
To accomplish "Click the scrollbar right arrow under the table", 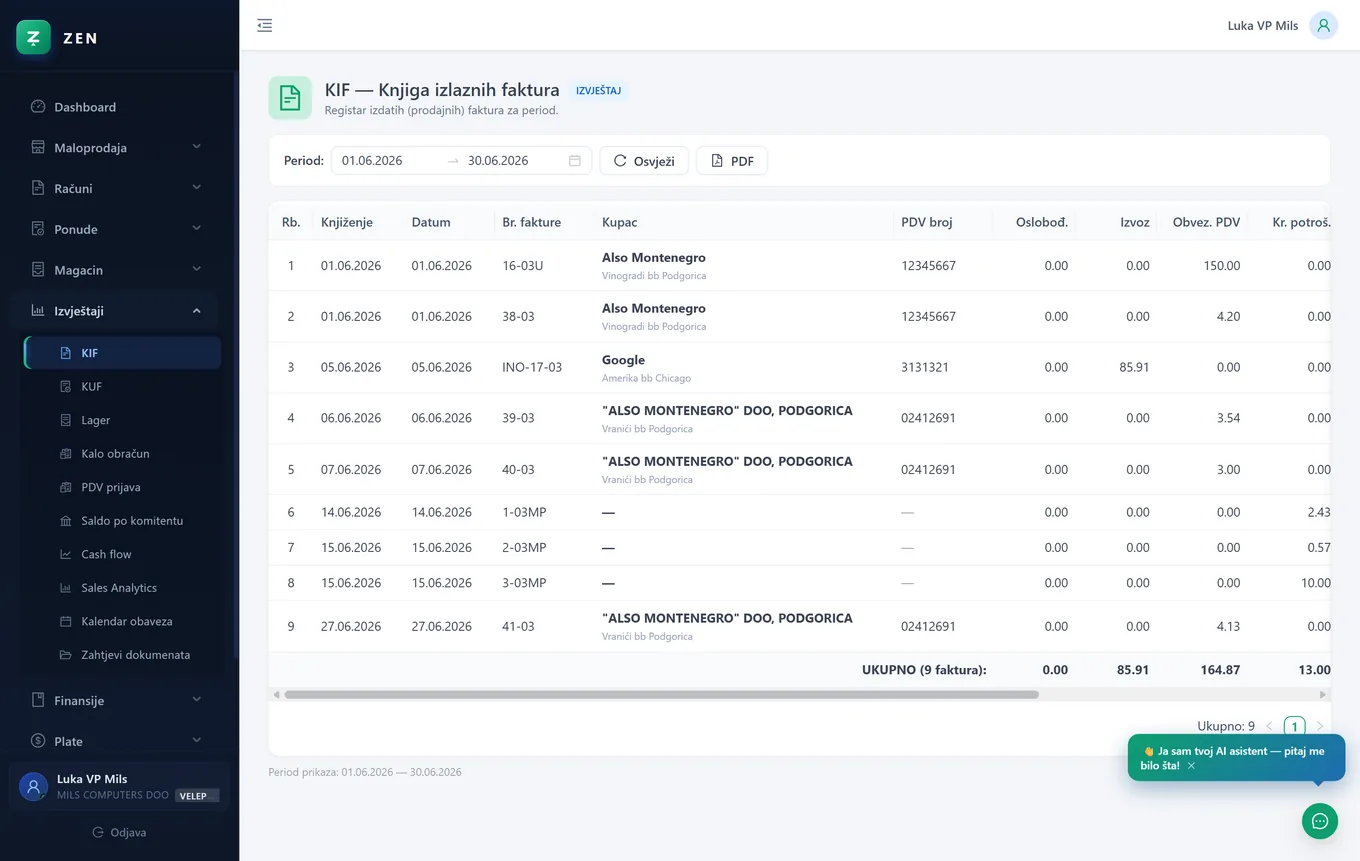I will pos(1323,694).
